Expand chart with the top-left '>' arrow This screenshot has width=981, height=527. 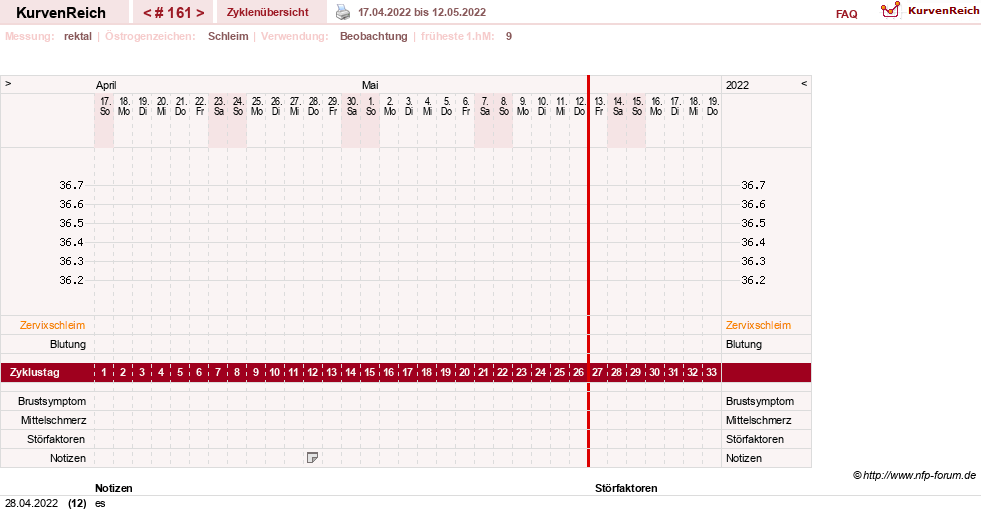(x=8, y=83)
